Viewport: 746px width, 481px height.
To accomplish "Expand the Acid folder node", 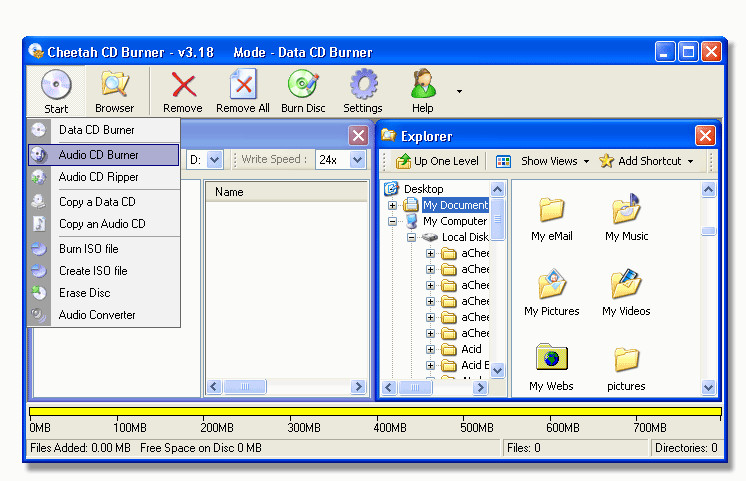I will coord(431,349).
